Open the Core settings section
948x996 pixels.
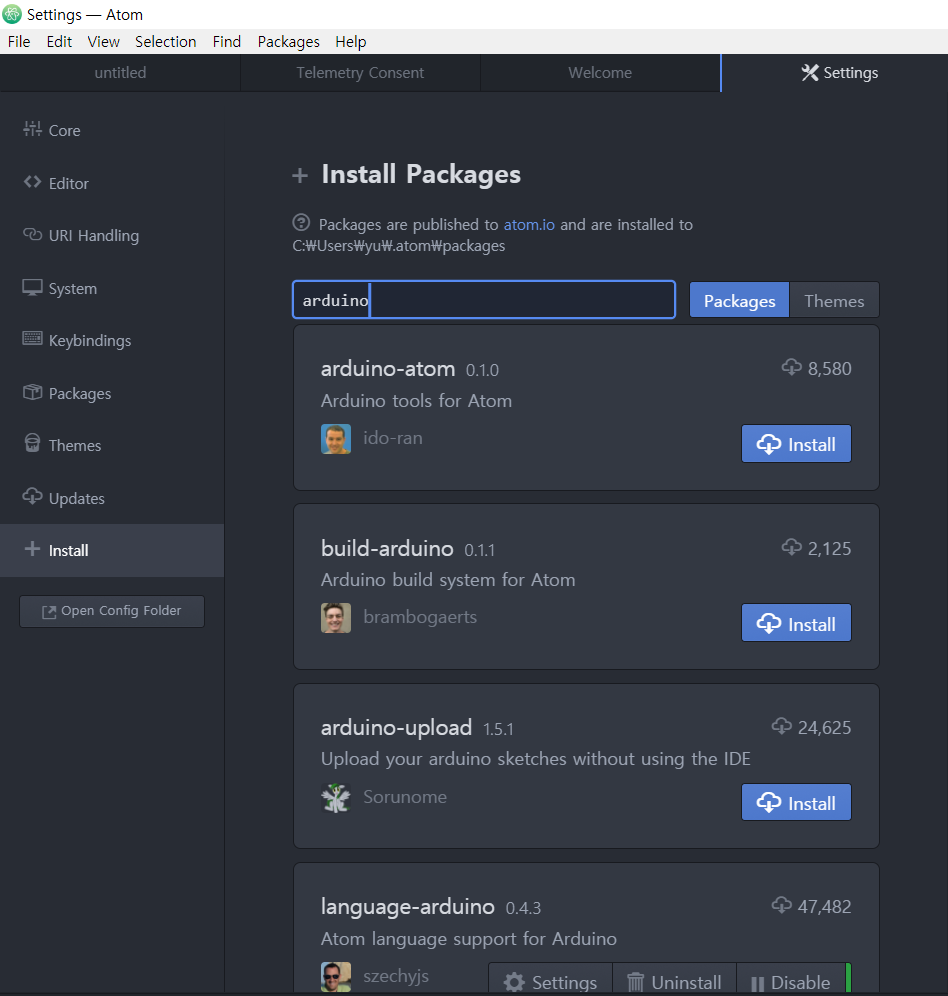tap(112, 130)
